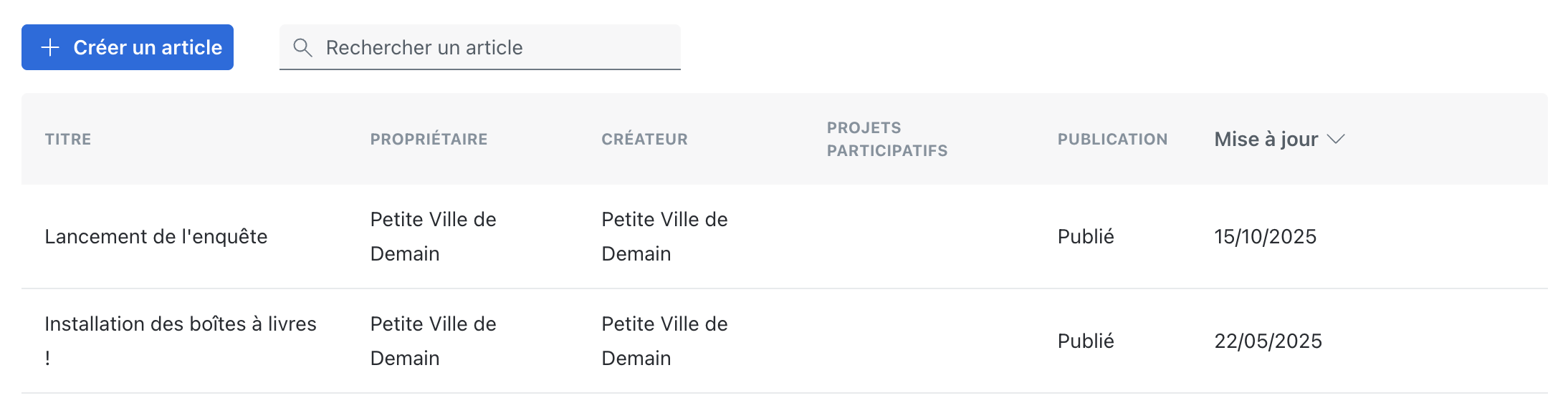The width and height of the screenshot is (1568, 408).
Task: Click the CRÉATEUR column header
Action: pos(644,140)
